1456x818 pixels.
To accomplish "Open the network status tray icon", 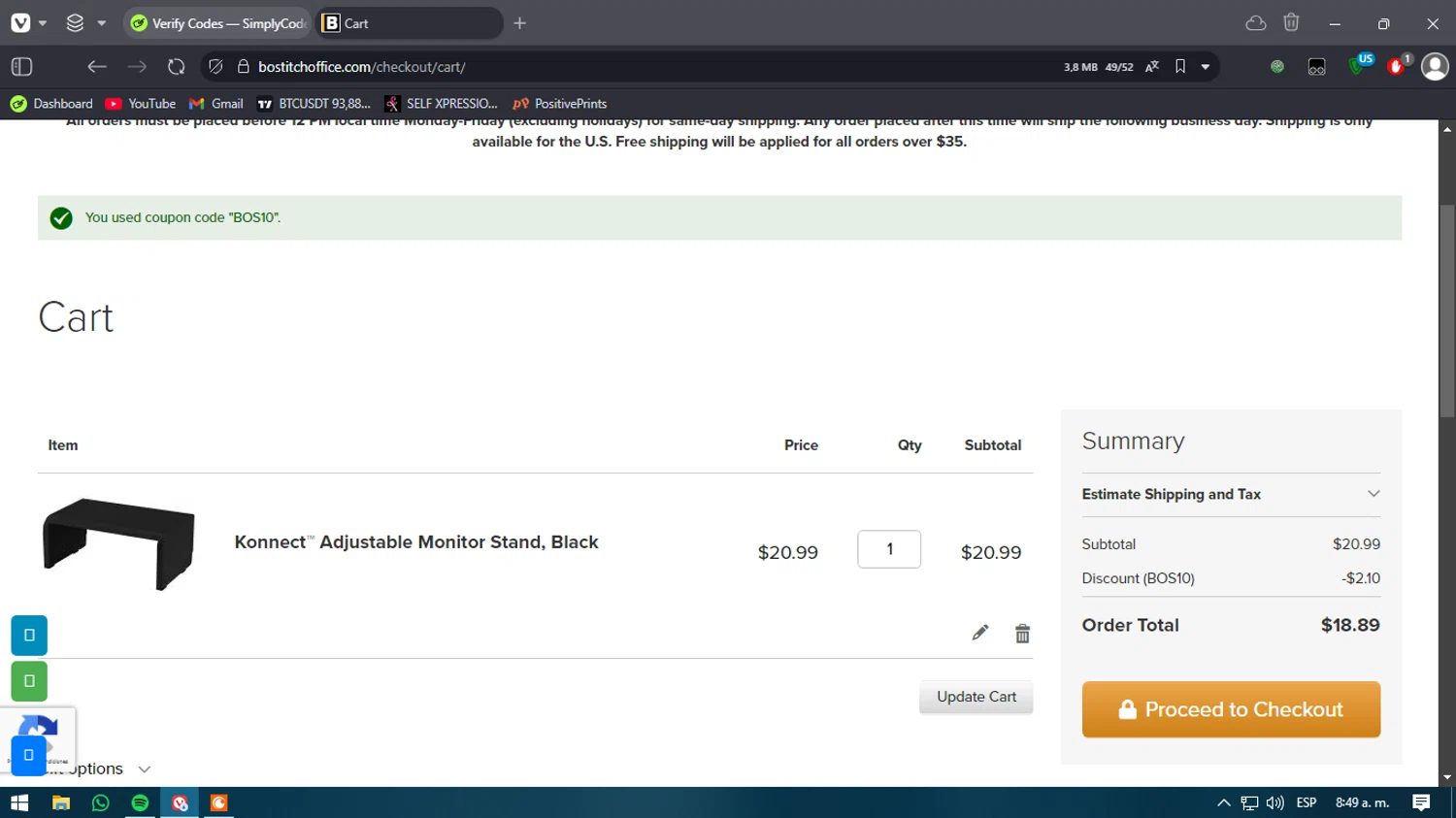I will (1249, 802).
